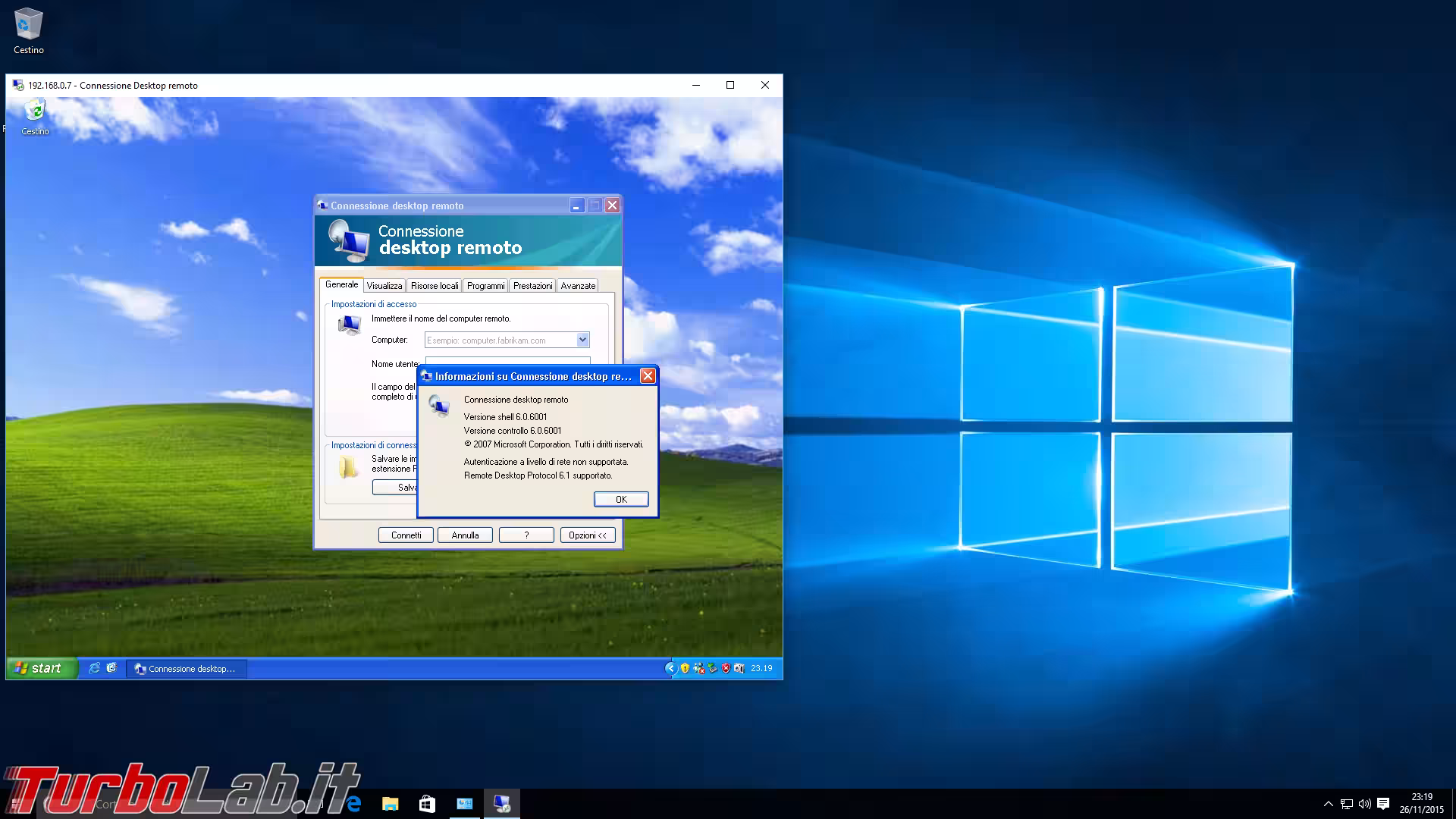This screenshot has height=819, width=1456.
Task: Select the Connessione desktop taskbar item in XP
Action: (186, 668)
